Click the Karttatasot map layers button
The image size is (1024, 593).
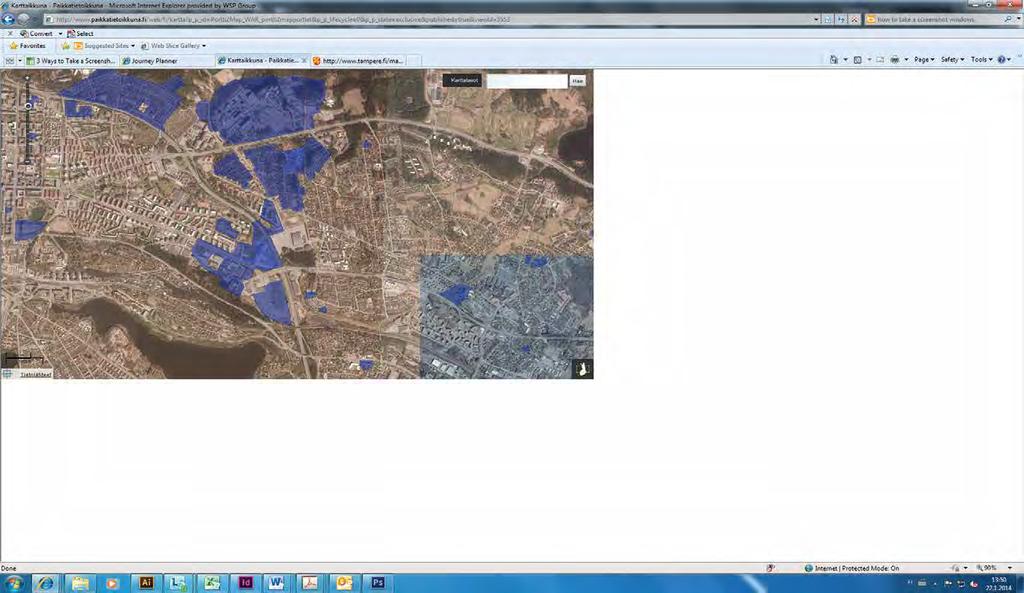coord(463,80)
